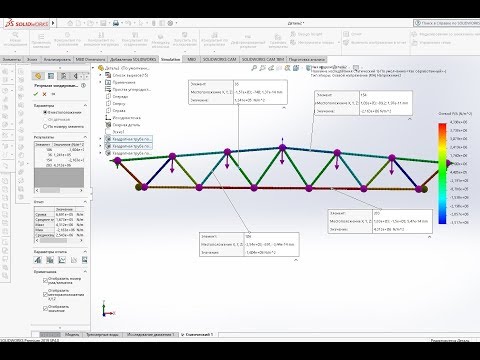Click the Open file icon

[x=90, y=23]
